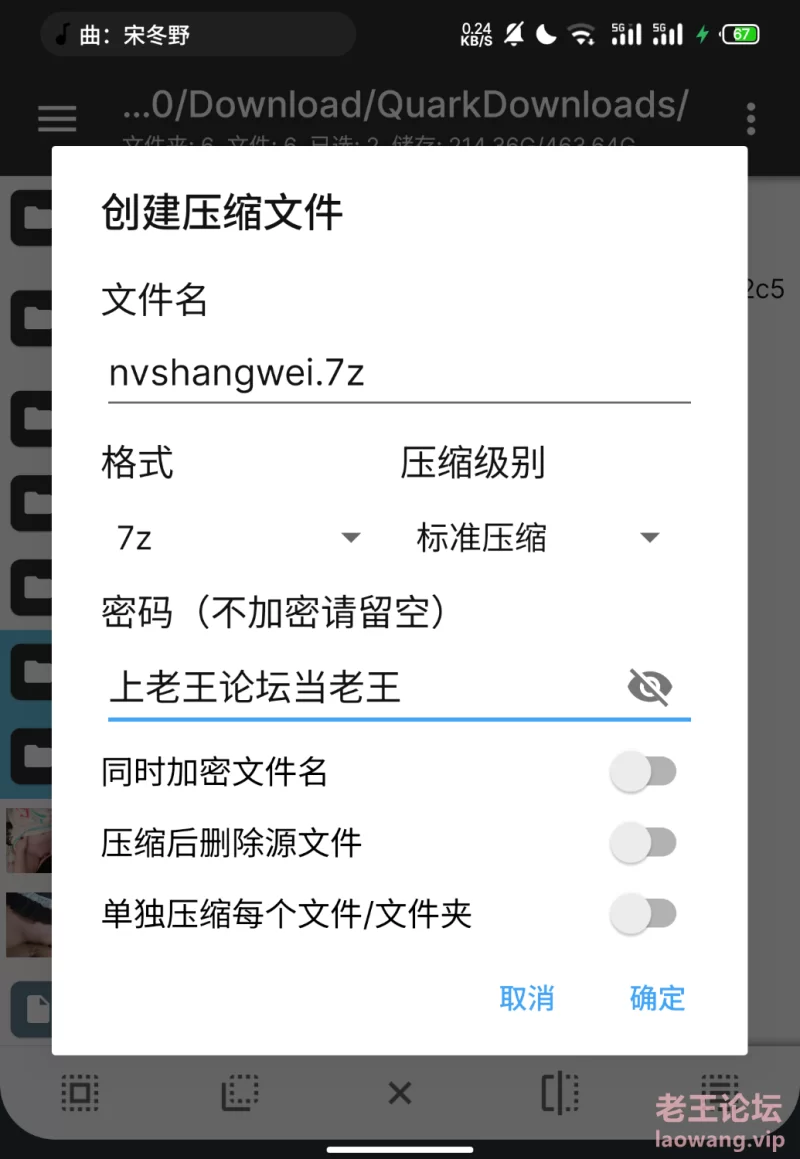Open the hamburger navigation menu
800x1159 pixels.
tap(57, 118)
